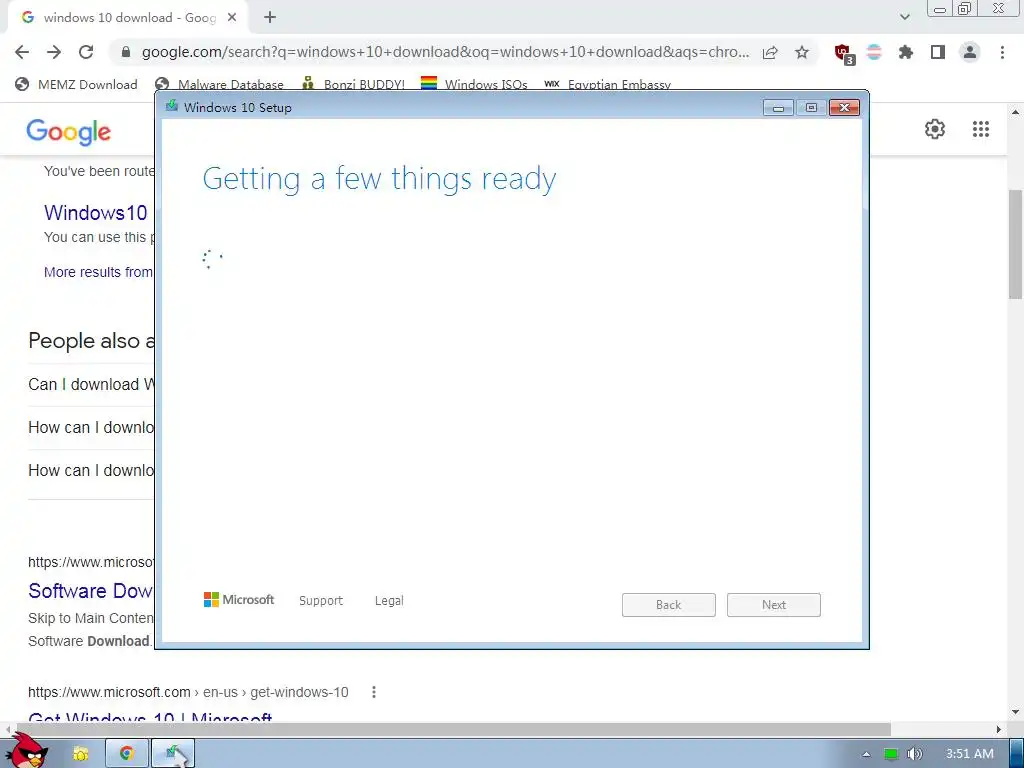
Task: Click Support link in Windows 10 Setup
Action: pos(321,601)
